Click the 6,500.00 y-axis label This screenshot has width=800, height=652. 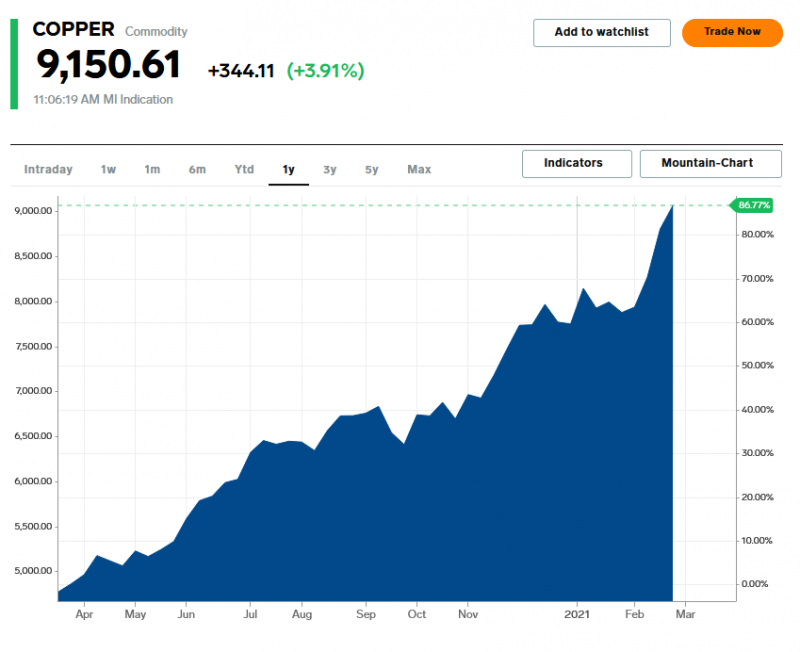(33, 436)
